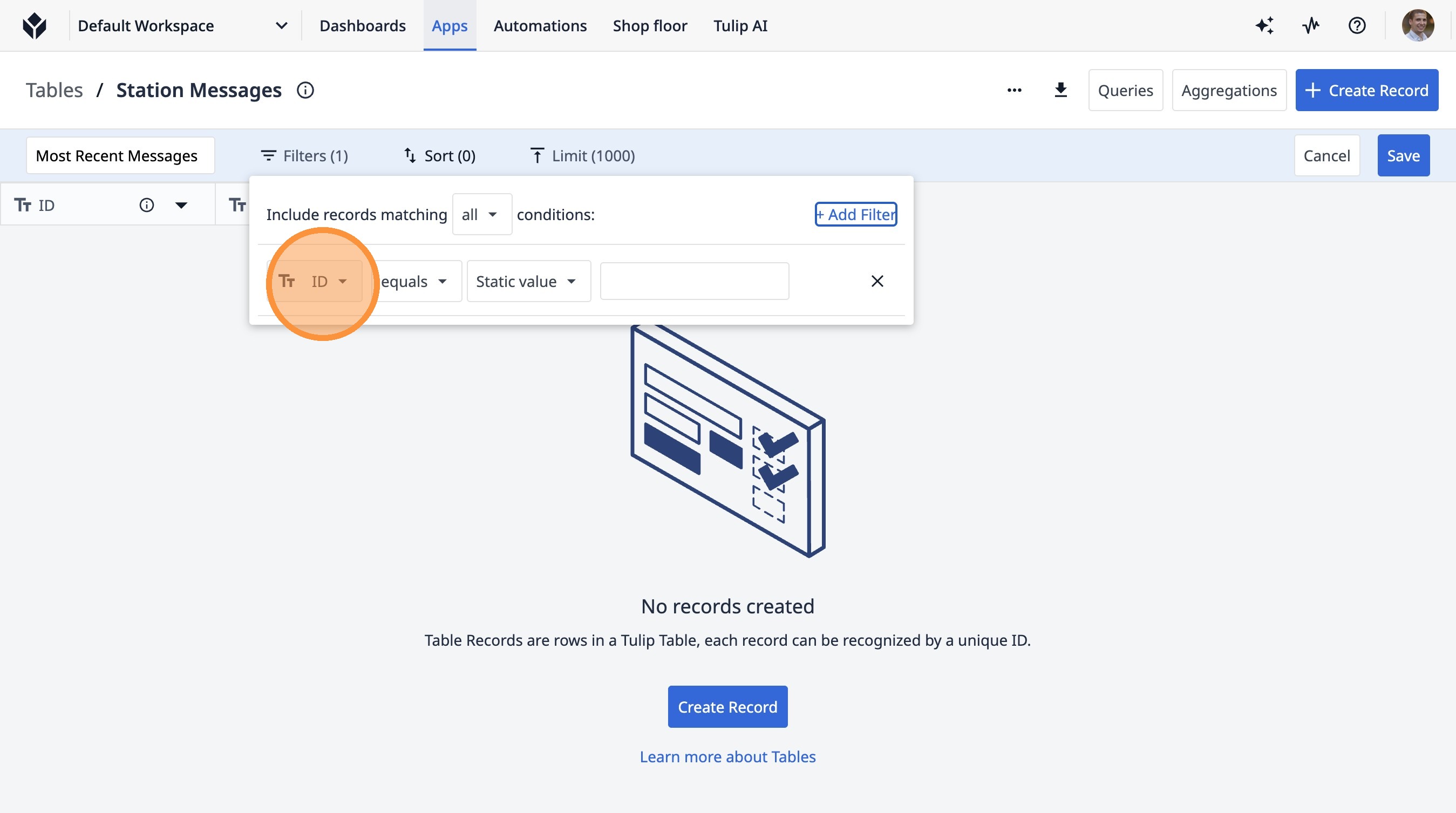Open the Automations tab
This screenshot has height=813, width=1456.
[x=540, y=26]
